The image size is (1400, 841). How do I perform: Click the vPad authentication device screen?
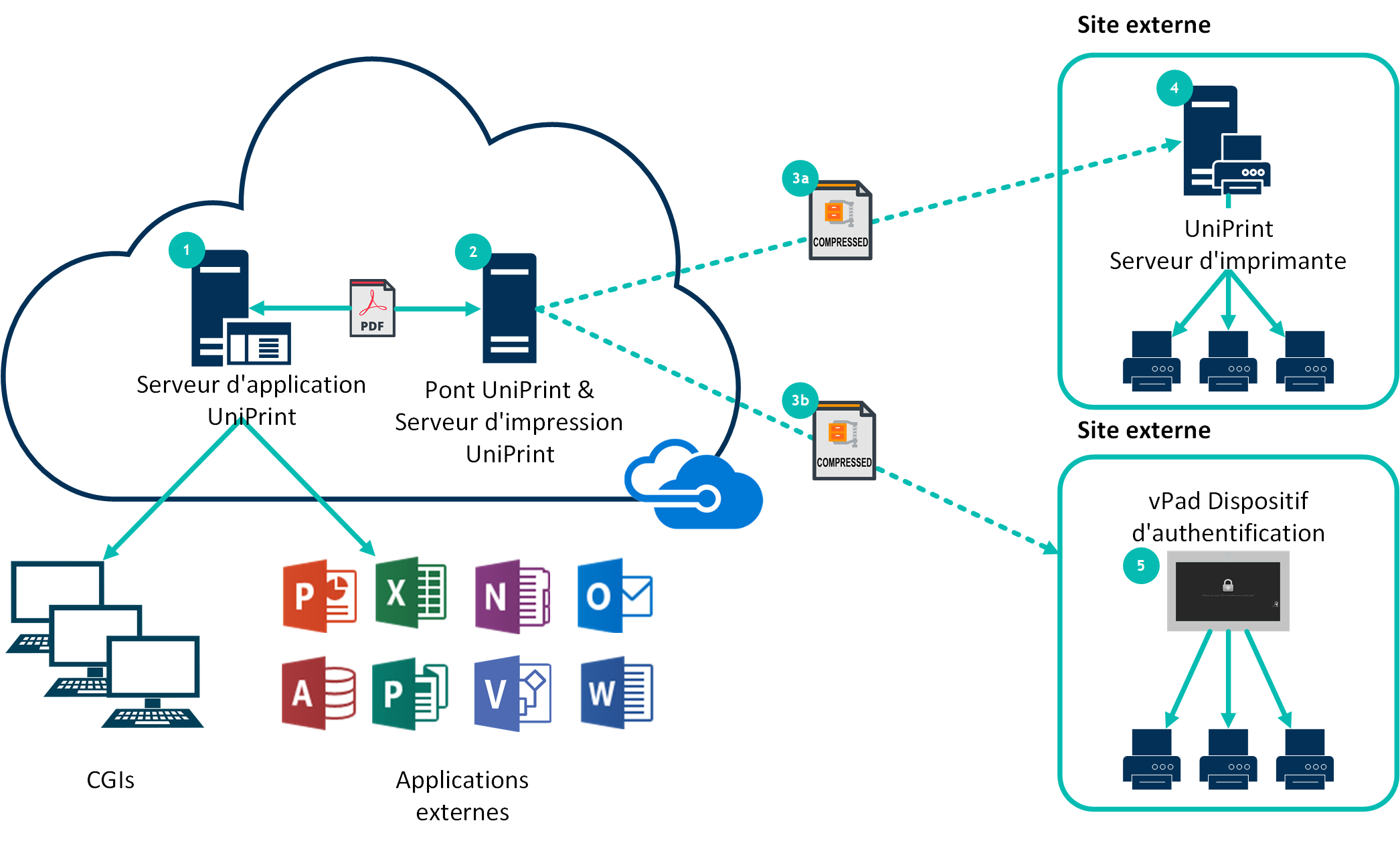(1228, 591)
